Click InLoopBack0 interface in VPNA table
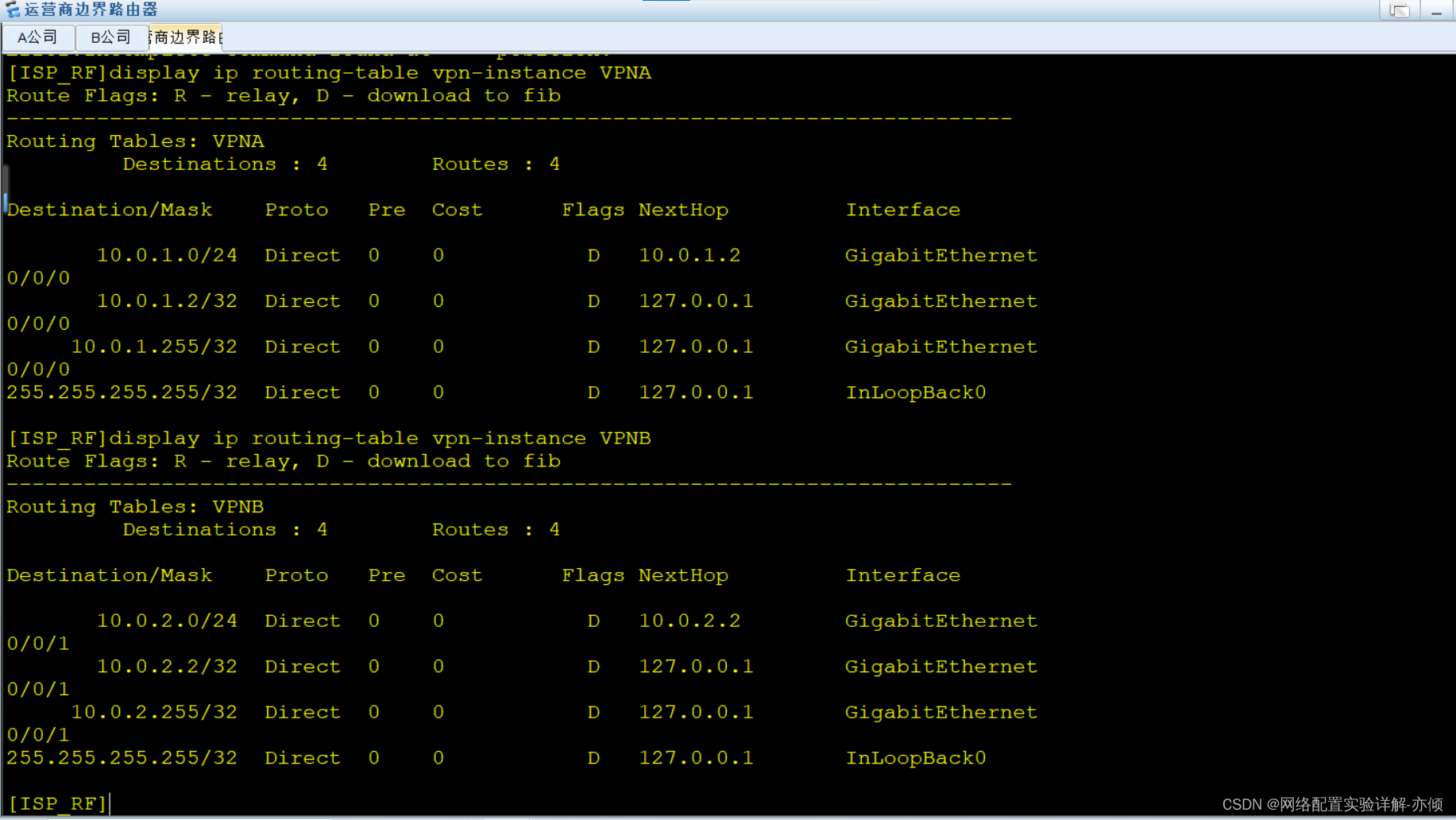Image resolution: width=1456 pixels, height=820 pixels. 916,393
